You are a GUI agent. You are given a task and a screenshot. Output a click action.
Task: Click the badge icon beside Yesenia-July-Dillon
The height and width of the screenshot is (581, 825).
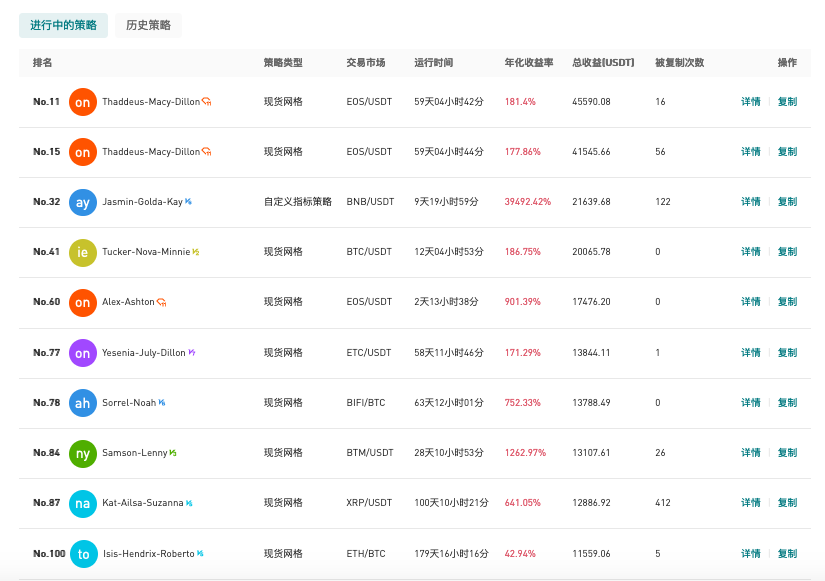(x=192, y=353)
